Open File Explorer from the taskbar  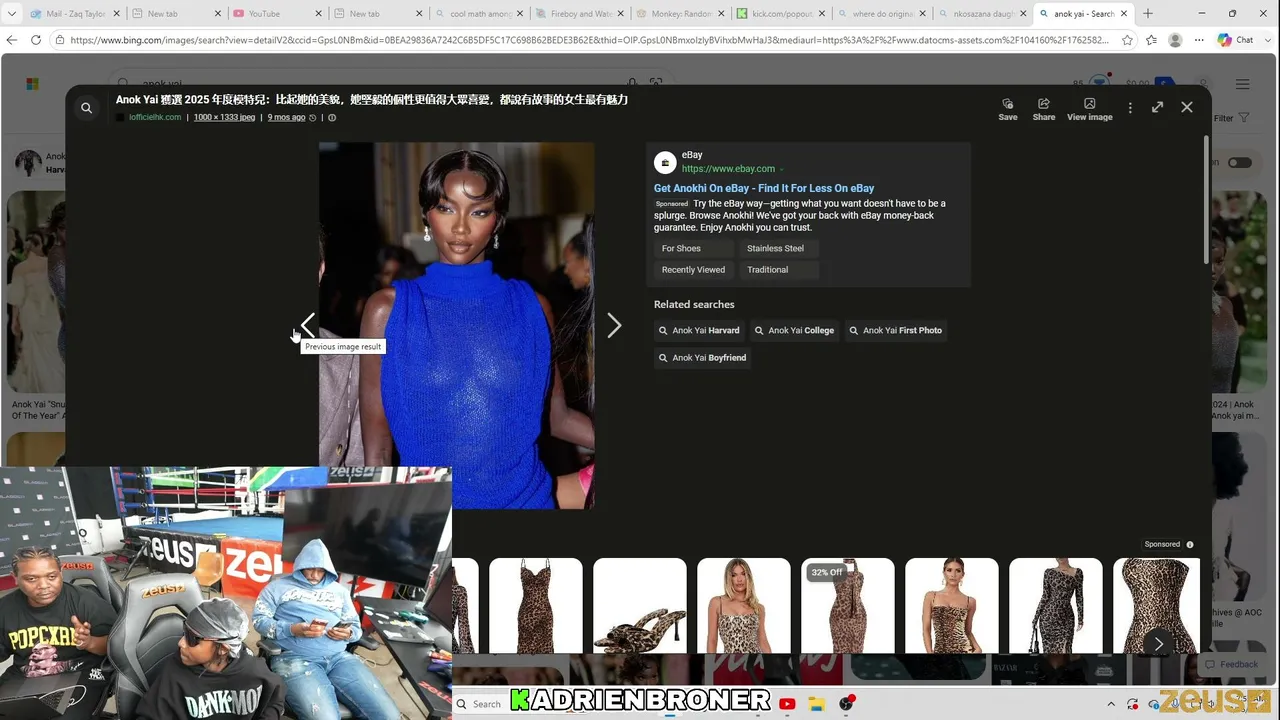[x=816, y=704]
